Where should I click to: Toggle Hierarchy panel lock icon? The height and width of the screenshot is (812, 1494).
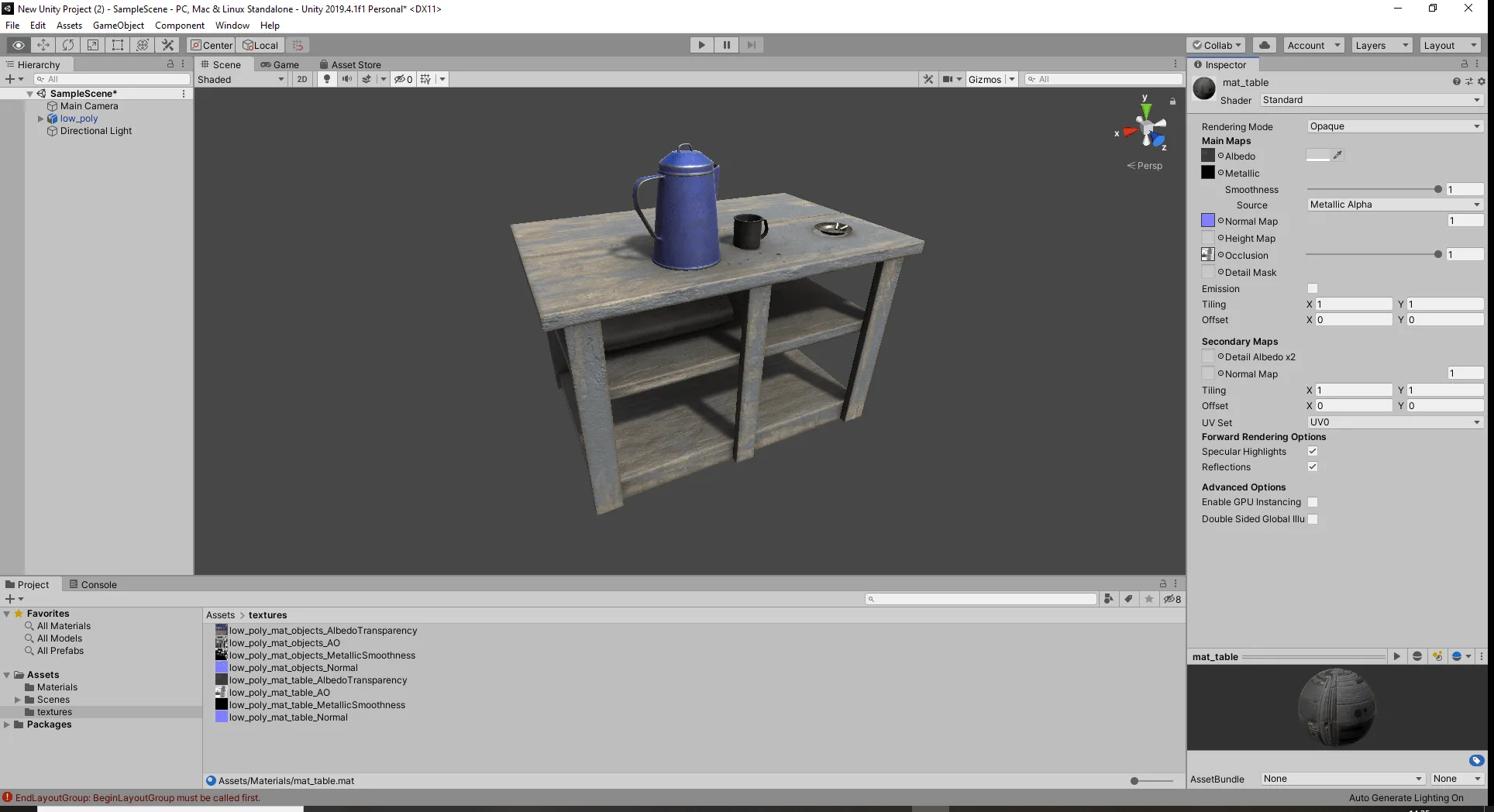(170, 64)
